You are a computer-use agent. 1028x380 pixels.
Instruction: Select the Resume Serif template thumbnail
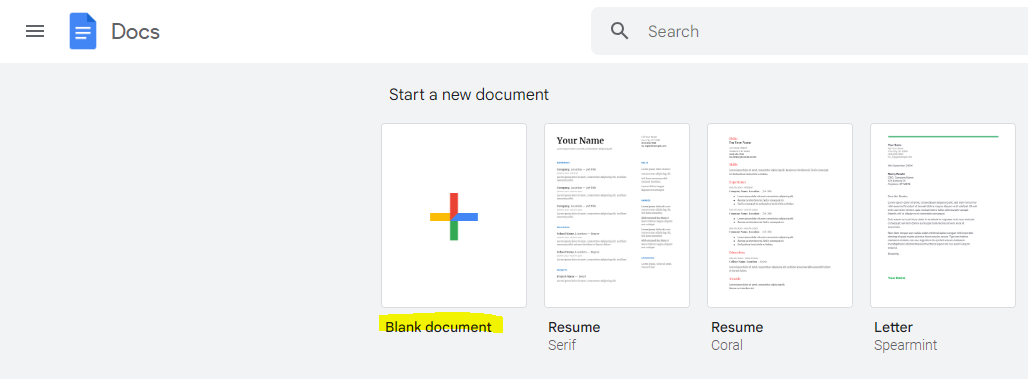point(617,216)
